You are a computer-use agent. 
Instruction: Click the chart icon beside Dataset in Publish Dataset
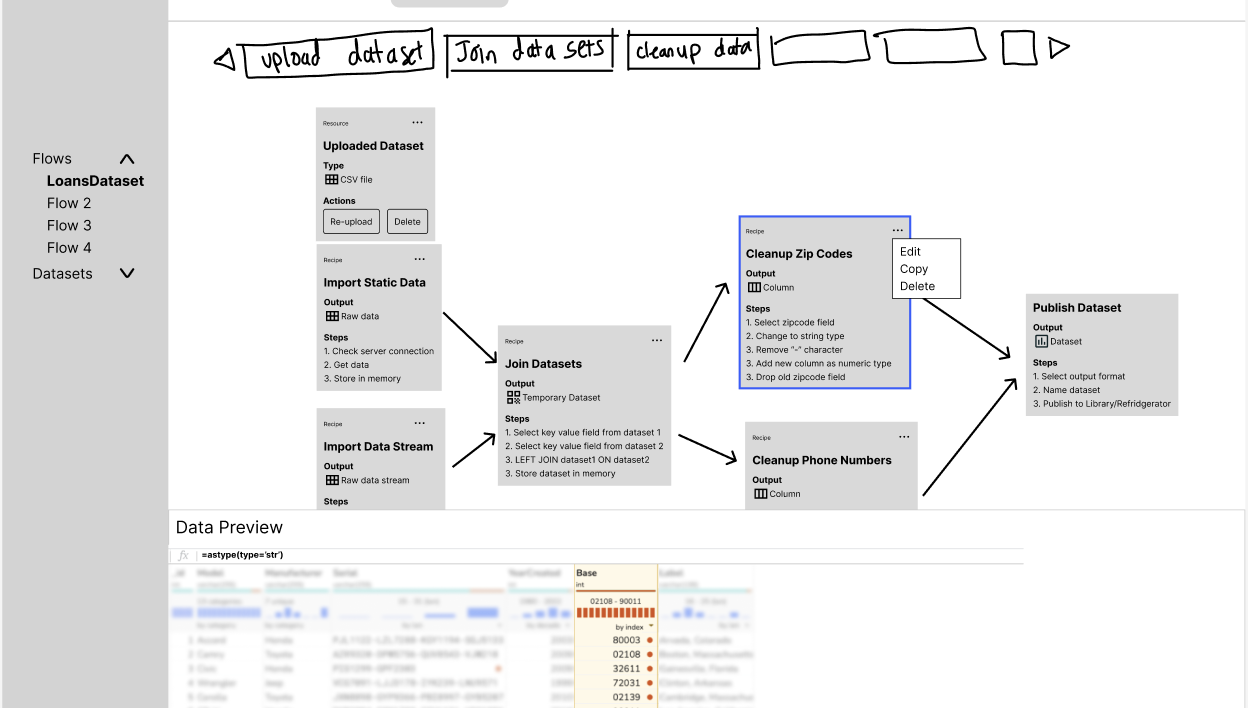1041,341
